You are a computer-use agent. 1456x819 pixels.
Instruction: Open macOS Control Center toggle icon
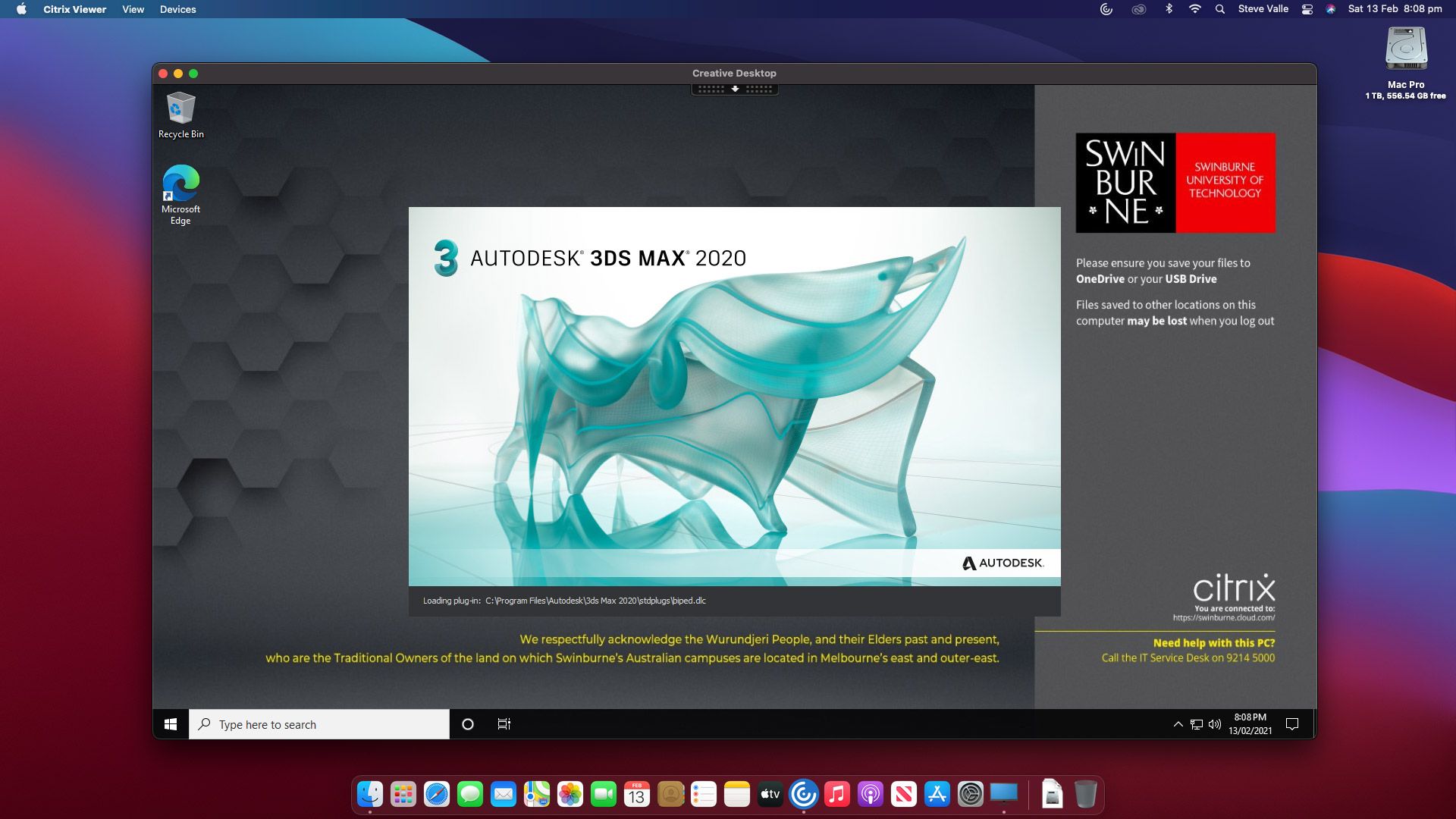point(1307,9)
